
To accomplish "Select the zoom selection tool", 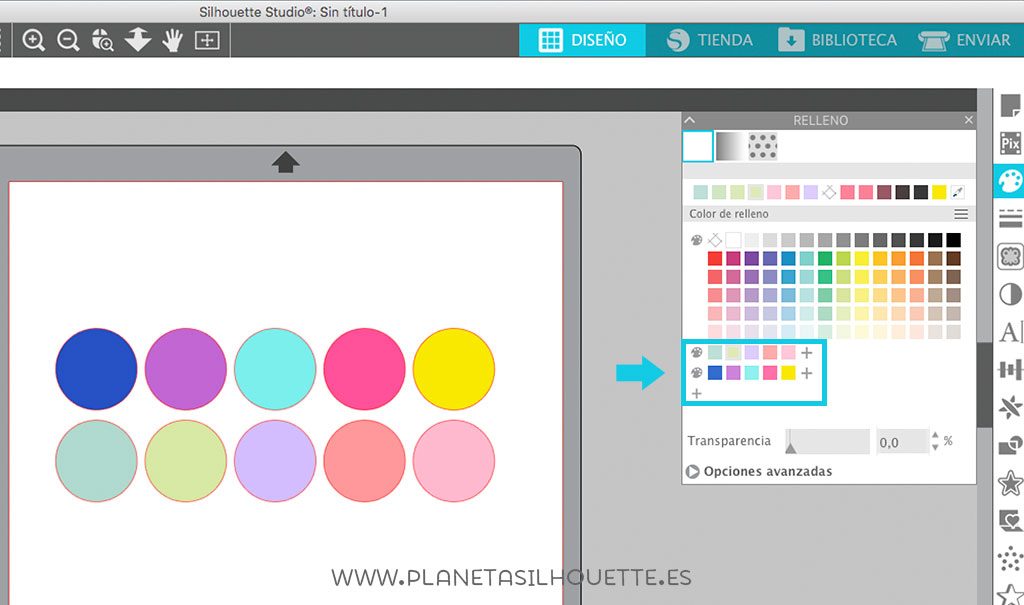I will pyautogui.click(x=103, y=41).
